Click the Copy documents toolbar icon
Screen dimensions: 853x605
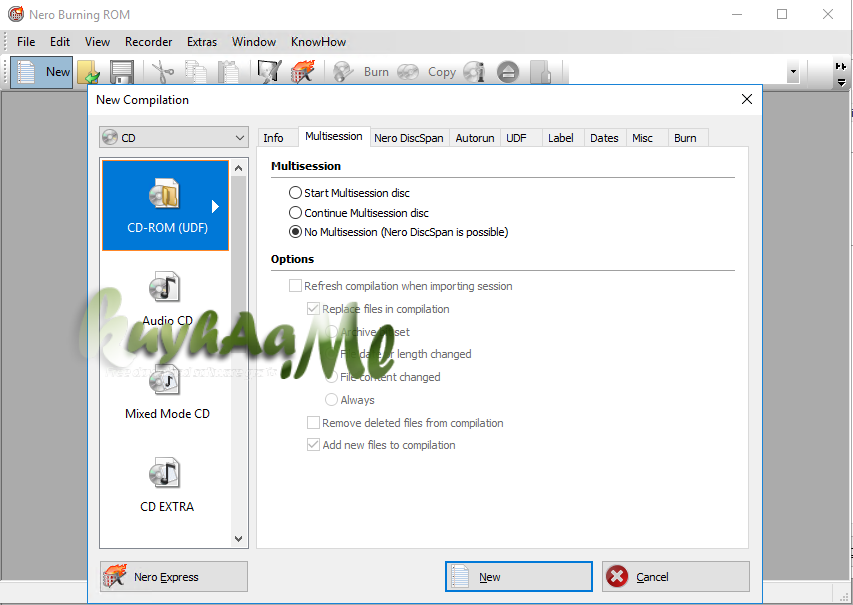[x=196, y=72]
